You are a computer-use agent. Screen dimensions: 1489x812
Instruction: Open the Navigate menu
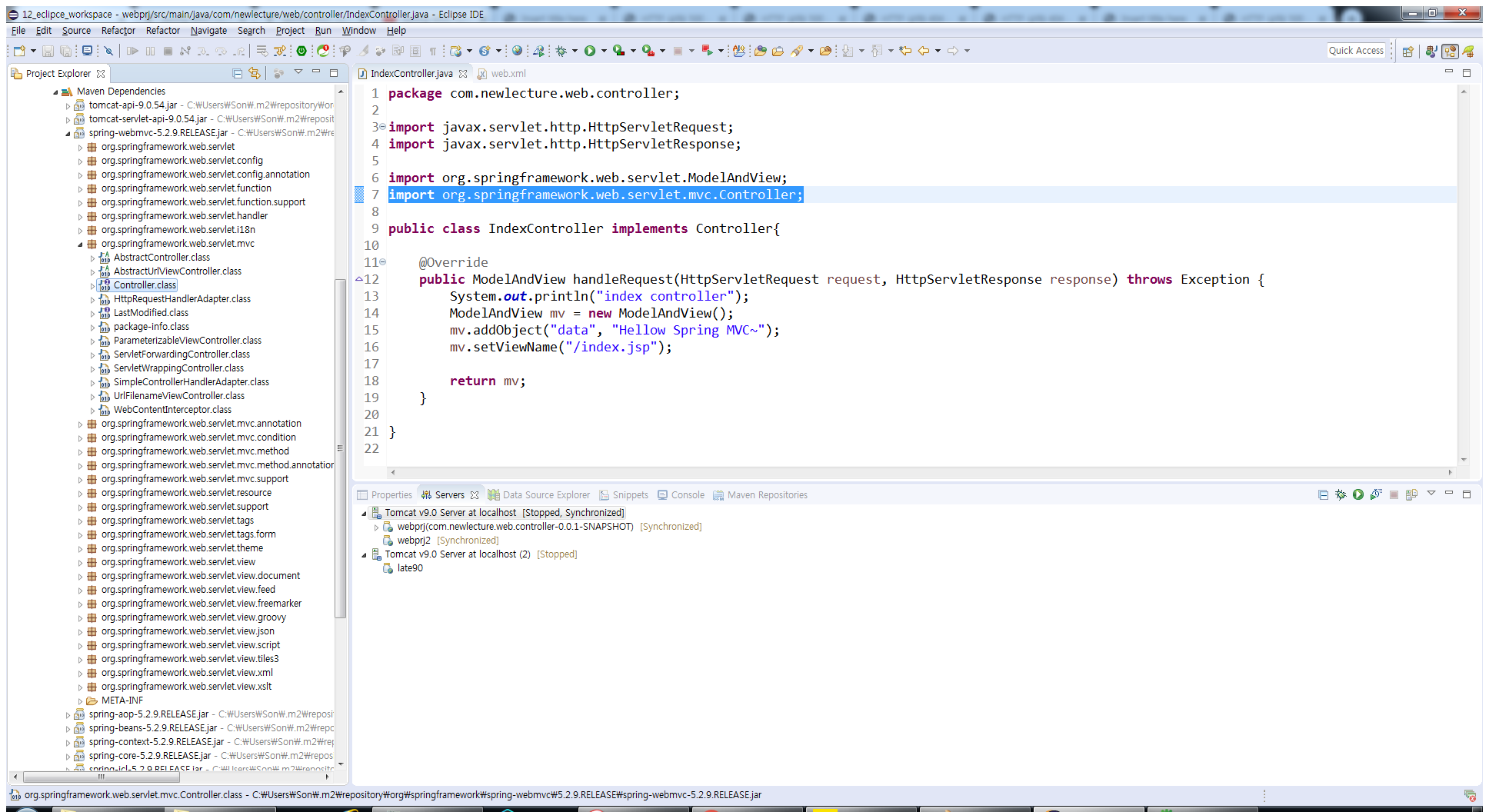[208, 31]
